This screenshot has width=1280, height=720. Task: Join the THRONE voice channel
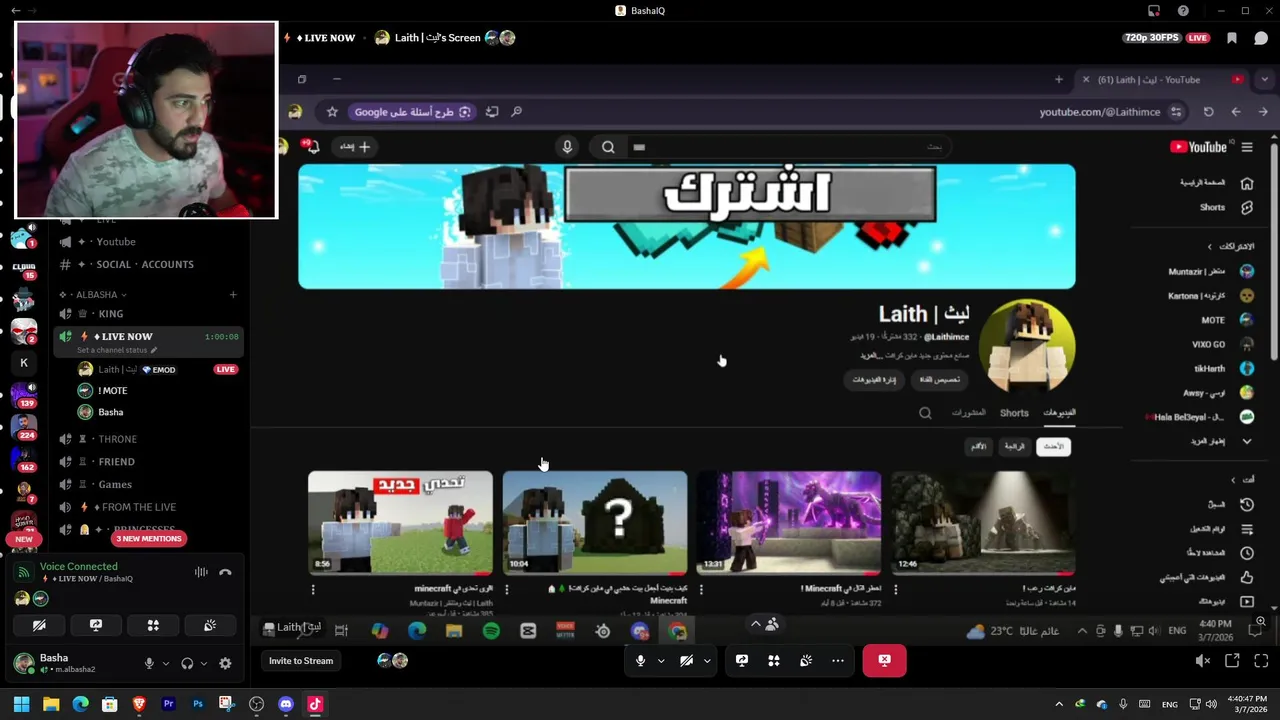(117, 439)
